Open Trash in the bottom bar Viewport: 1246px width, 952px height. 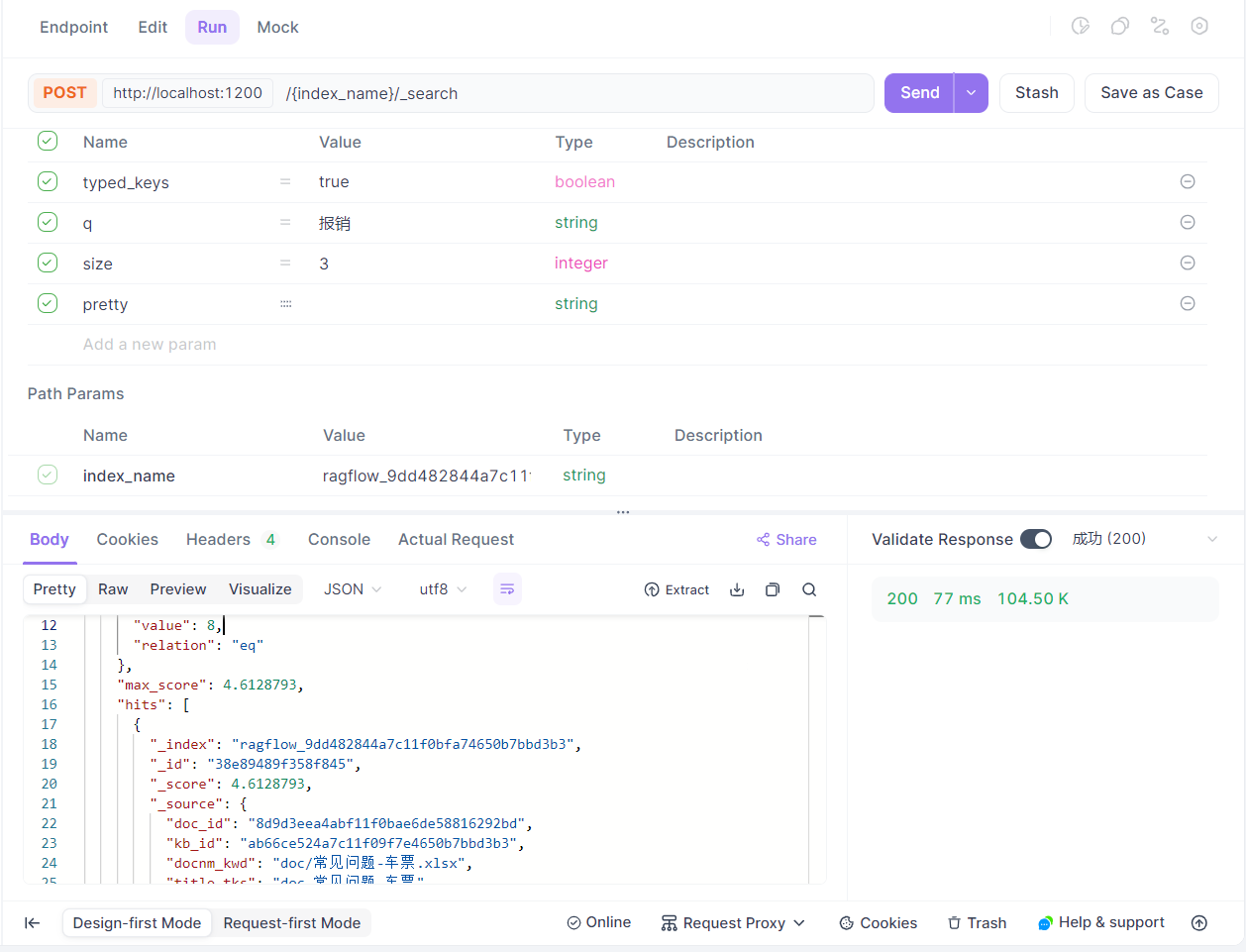977,922
